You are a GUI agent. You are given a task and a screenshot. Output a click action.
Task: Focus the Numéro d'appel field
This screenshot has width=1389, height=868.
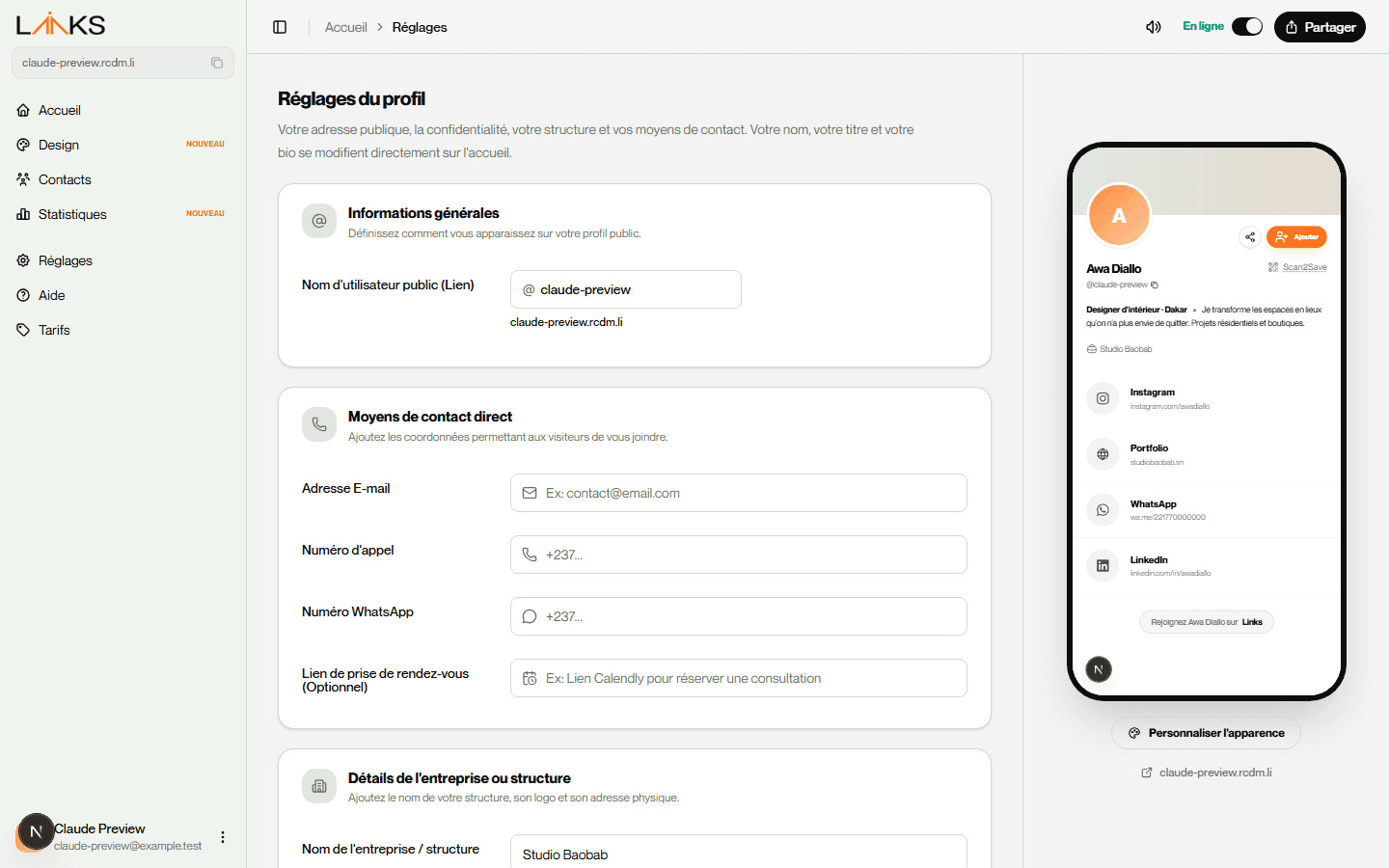click(x=739, y=555)
